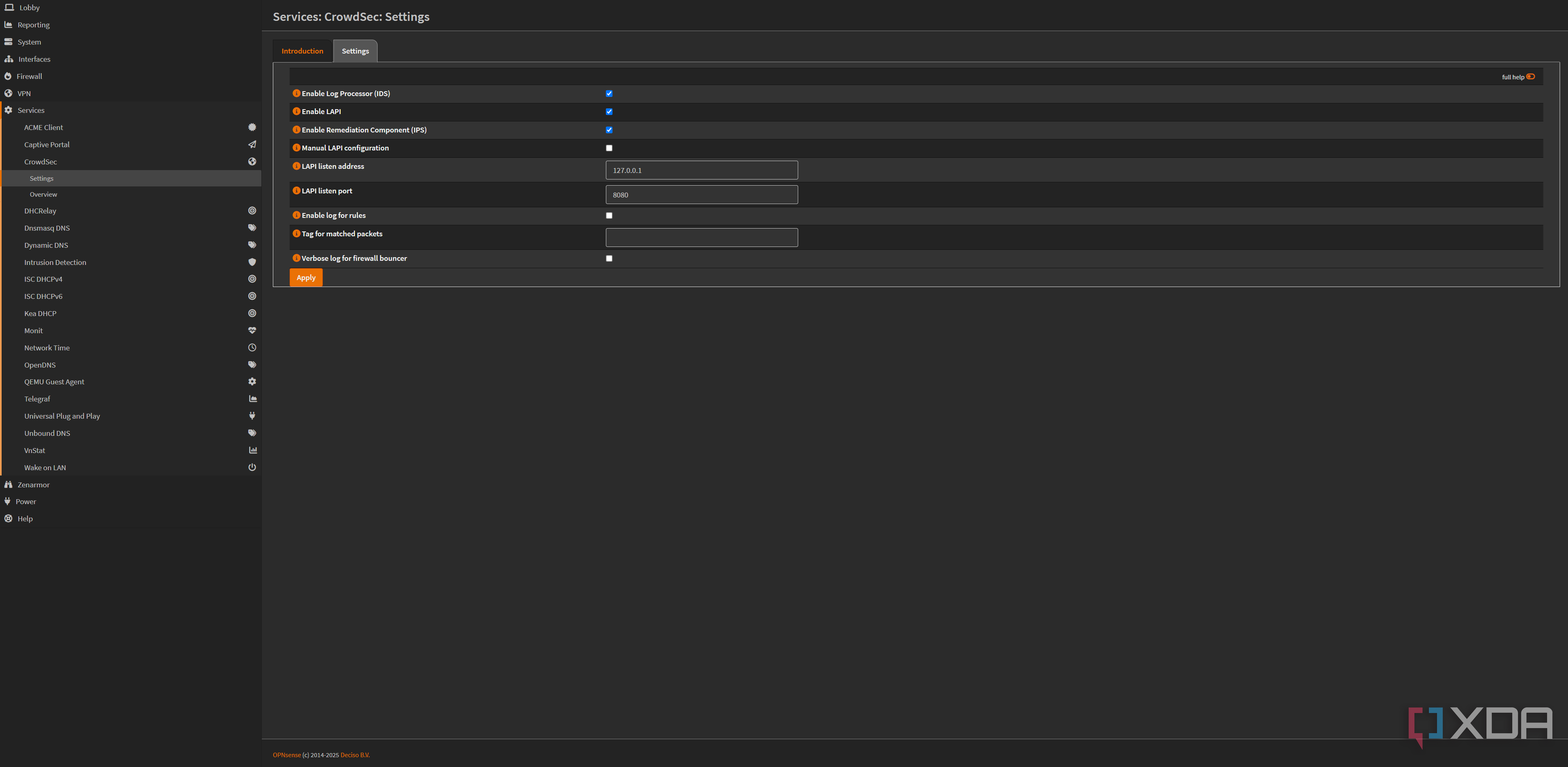
Task: Click the Network Time clock icon
Action: (252, 347)
